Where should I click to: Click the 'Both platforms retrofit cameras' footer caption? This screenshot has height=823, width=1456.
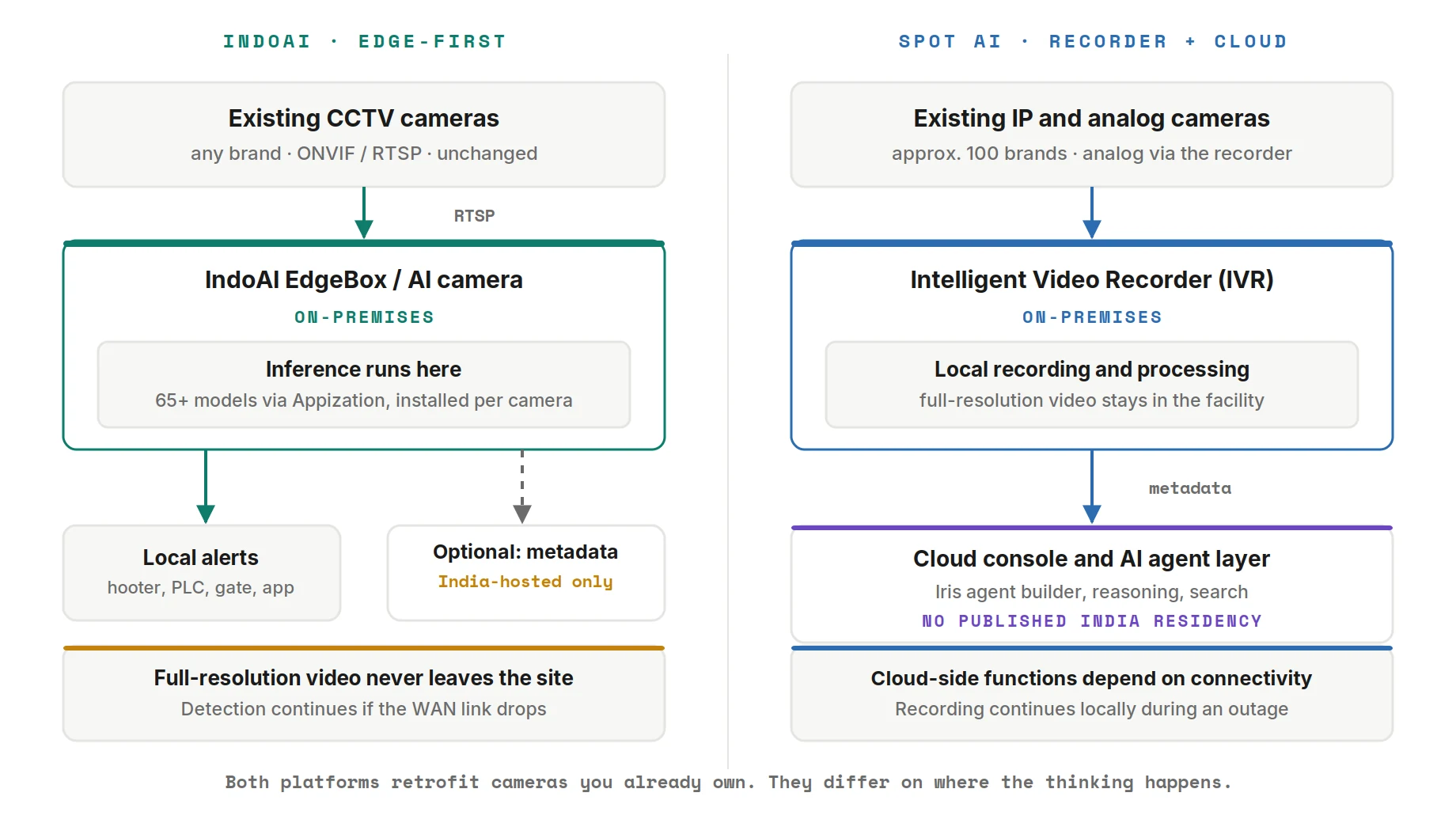728,783
